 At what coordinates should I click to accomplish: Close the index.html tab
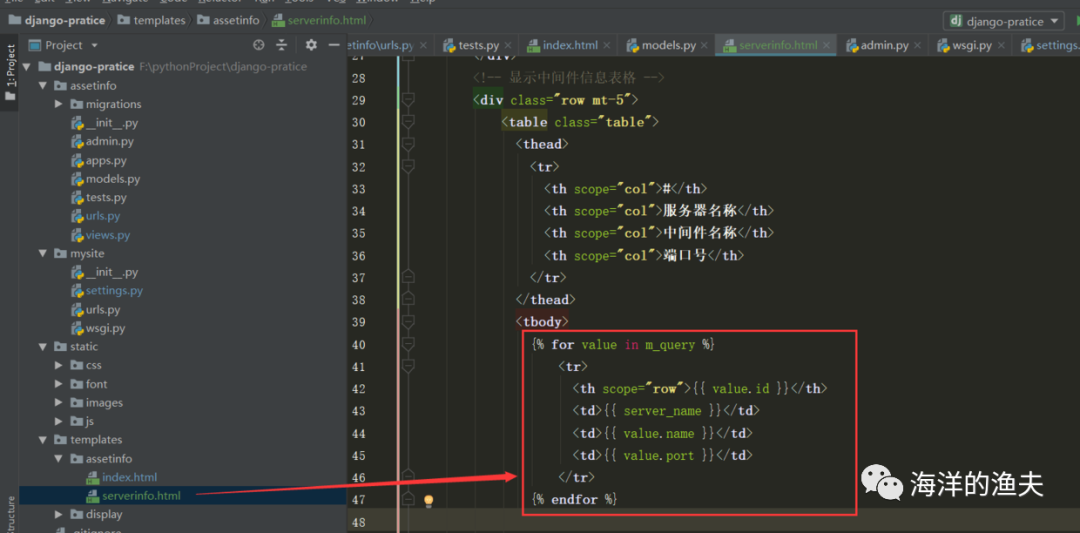pos(608,45)
